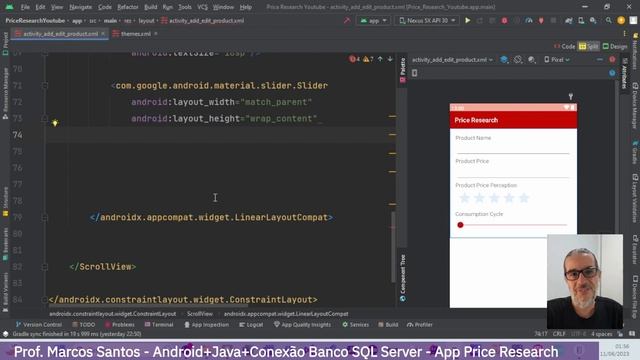
Task: Open the File menu
Action: pos(25,7)
